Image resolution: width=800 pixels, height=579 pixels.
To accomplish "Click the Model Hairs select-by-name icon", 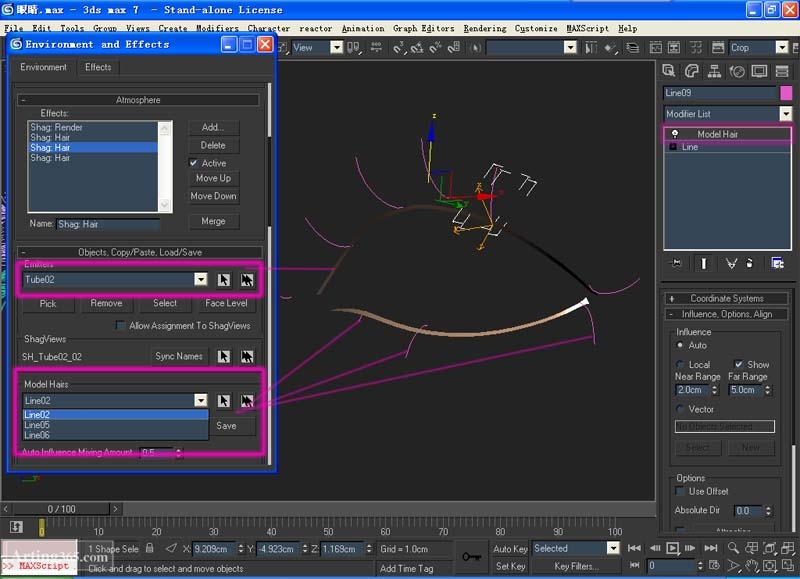I will click(x=247, y=400).
